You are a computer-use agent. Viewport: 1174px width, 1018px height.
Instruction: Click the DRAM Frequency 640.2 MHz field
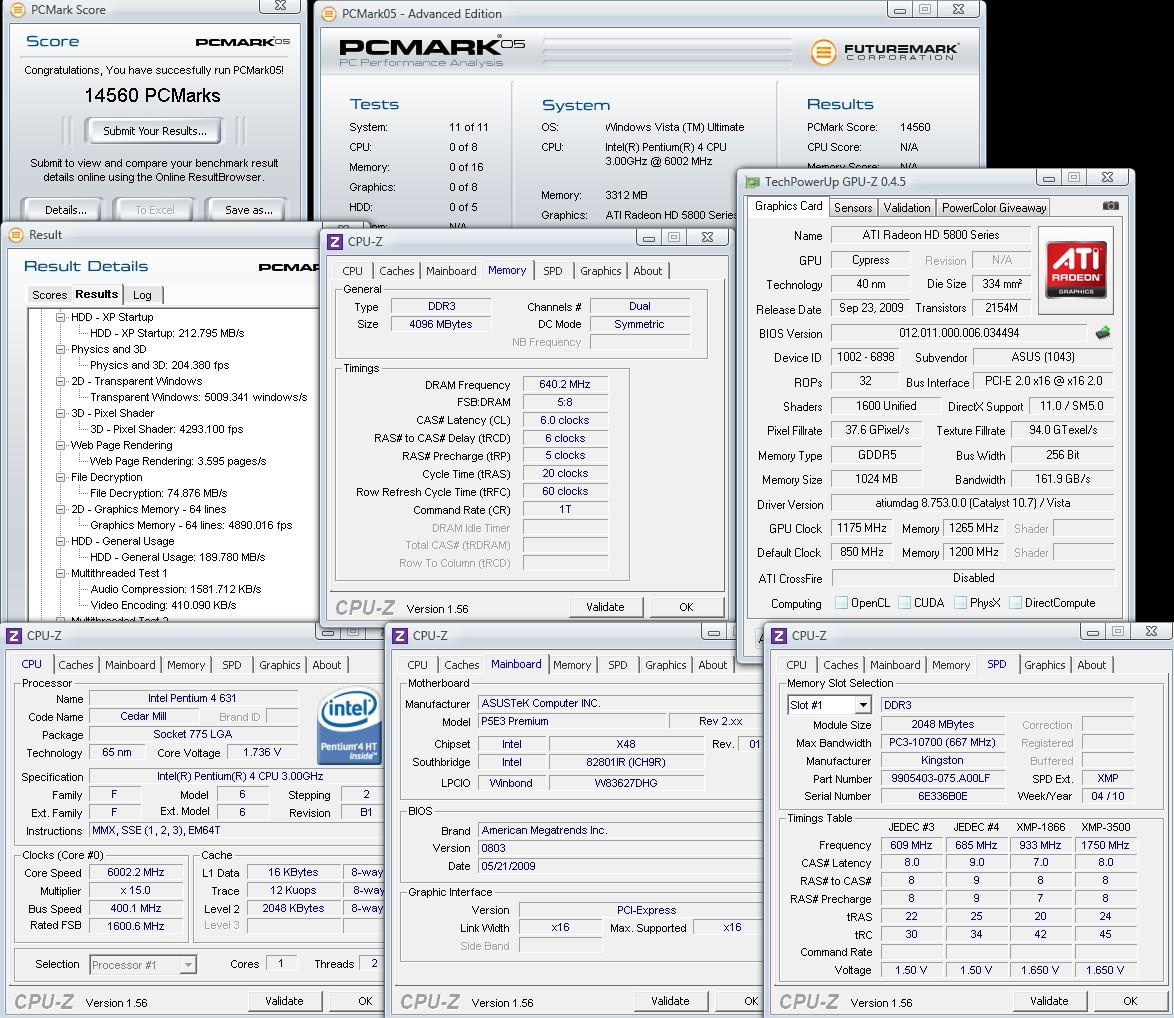565,385
